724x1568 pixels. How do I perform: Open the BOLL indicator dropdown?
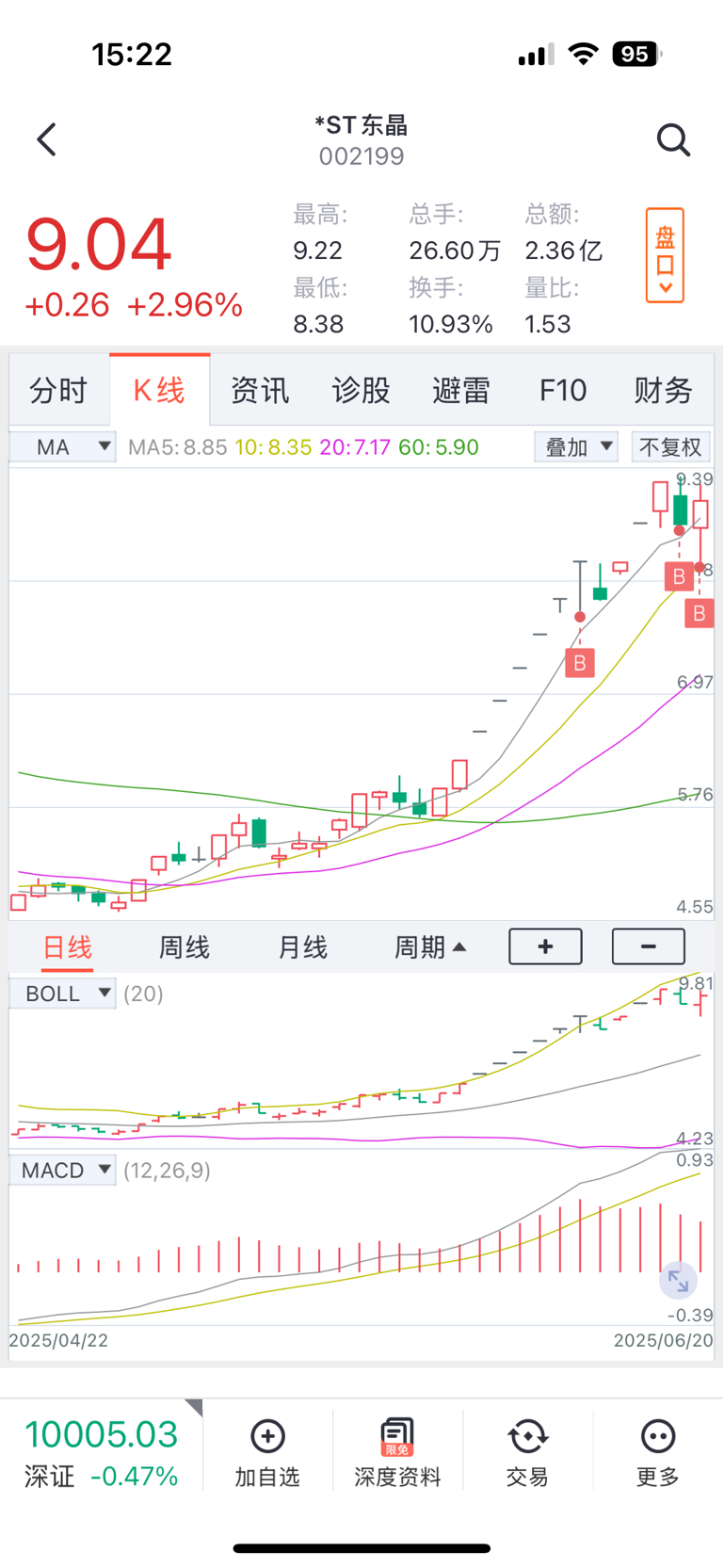click(62, 994)
